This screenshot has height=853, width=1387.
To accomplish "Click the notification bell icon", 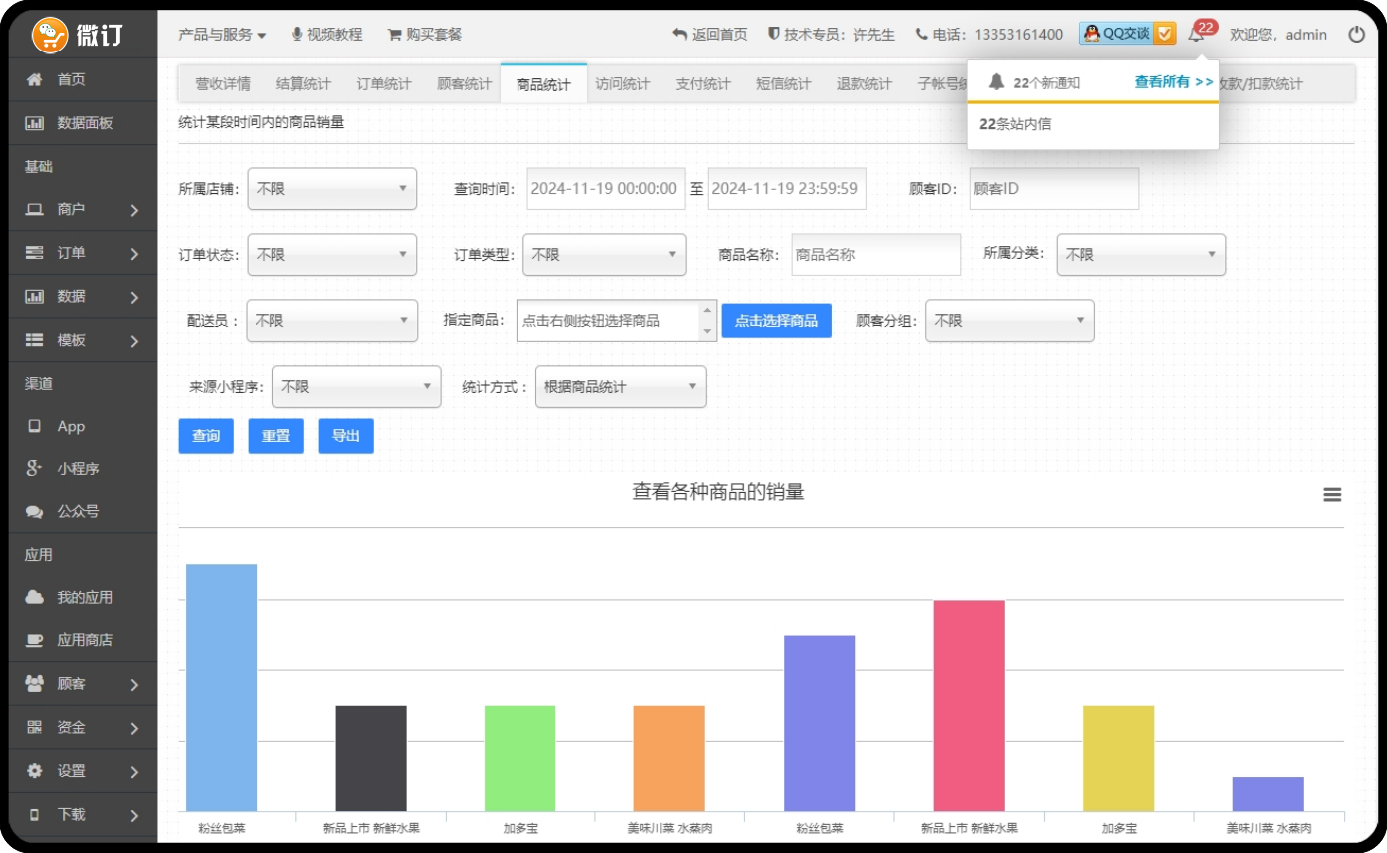I will click(x=1196, y=35).
